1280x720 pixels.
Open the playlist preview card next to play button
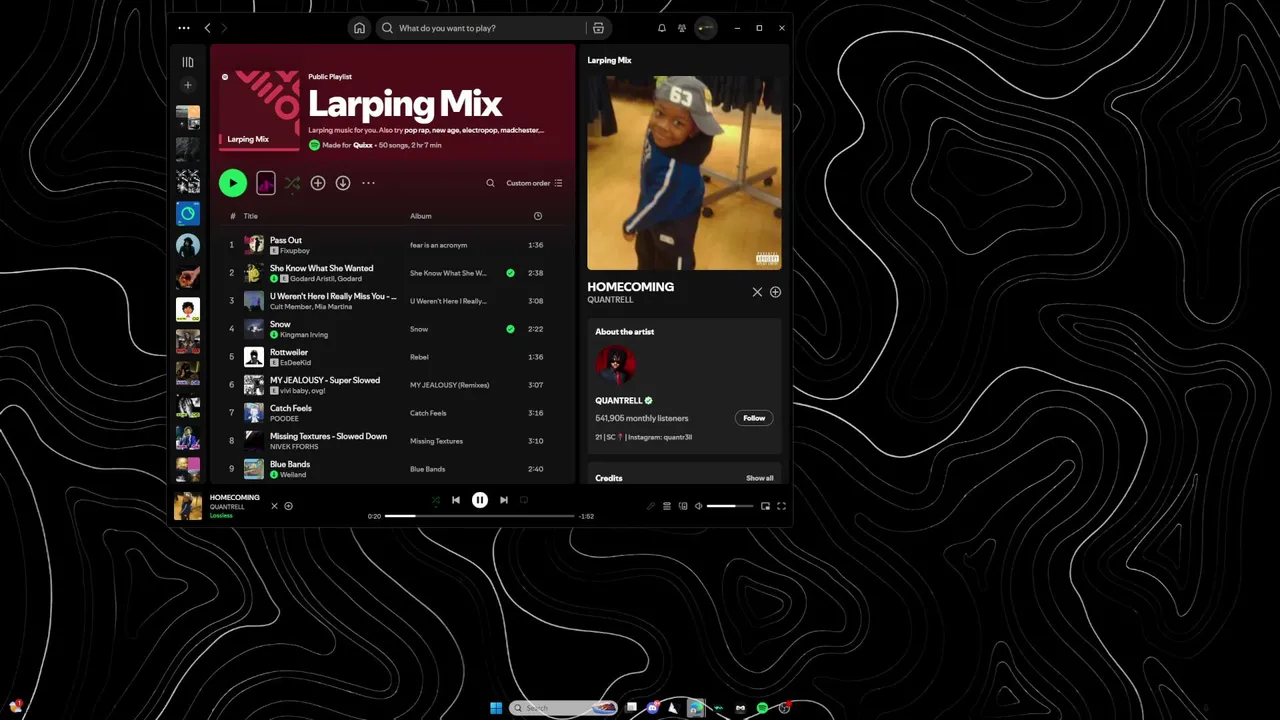(266, 183)
